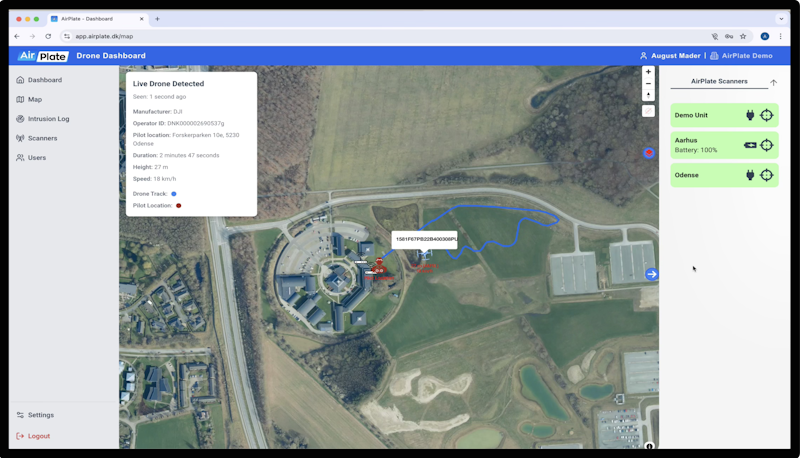The width and height of the screenshot is (800, 458).
Task: Collapse AirPlate Scanners panel with arrow
Action: (x=773, y=82)
